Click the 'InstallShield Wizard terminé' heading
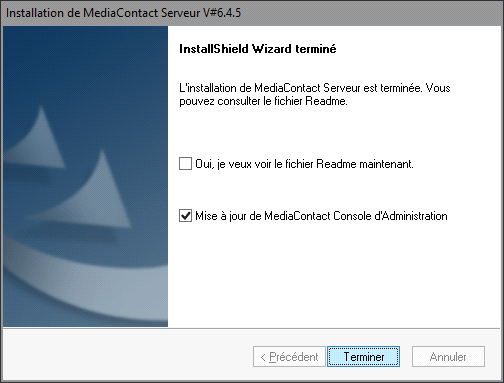The height and width of the screenshot is (383, 504). pos(258,49)
